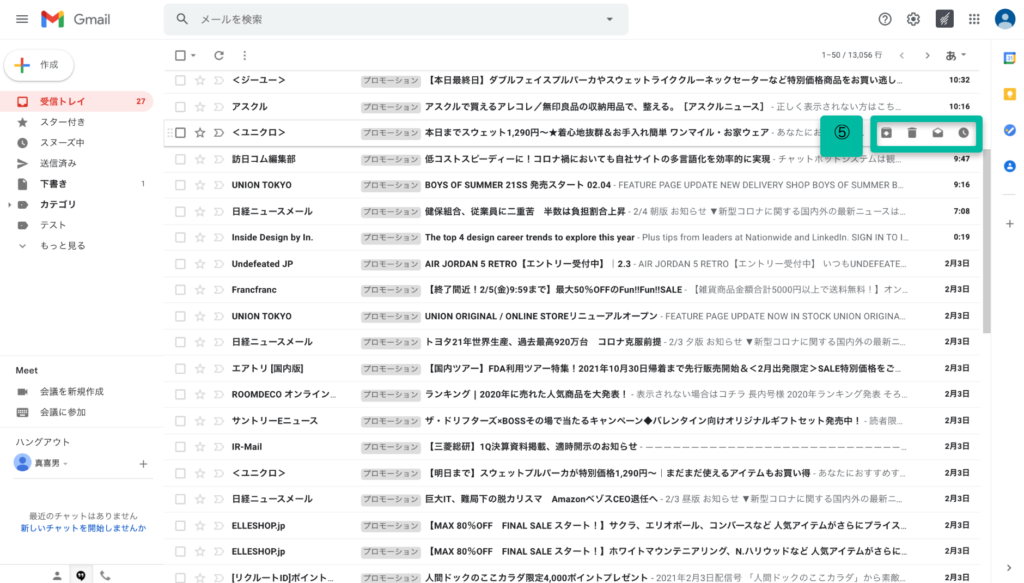Open Google Calendar in side panel
Viewport: 1024px width, 583px height.
[x=1009, y=57]
